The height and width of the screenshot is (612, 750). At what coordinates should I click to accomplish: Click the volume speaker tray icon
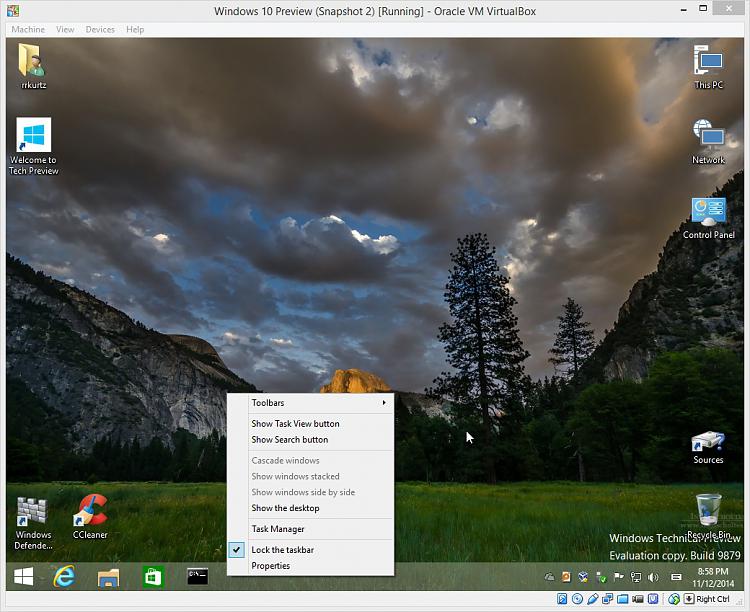pos(653,577)
